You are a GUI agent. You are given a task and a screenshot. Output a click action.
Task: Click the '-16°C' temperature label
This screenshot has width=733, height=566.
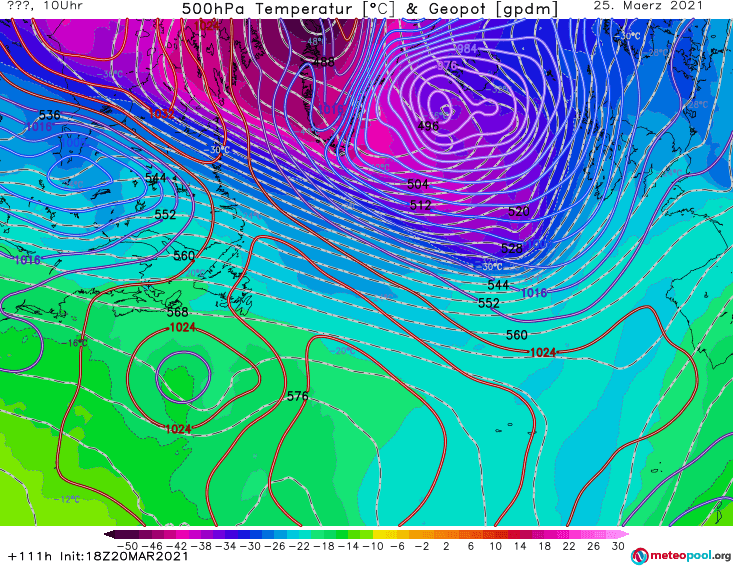tap(74, 343)
